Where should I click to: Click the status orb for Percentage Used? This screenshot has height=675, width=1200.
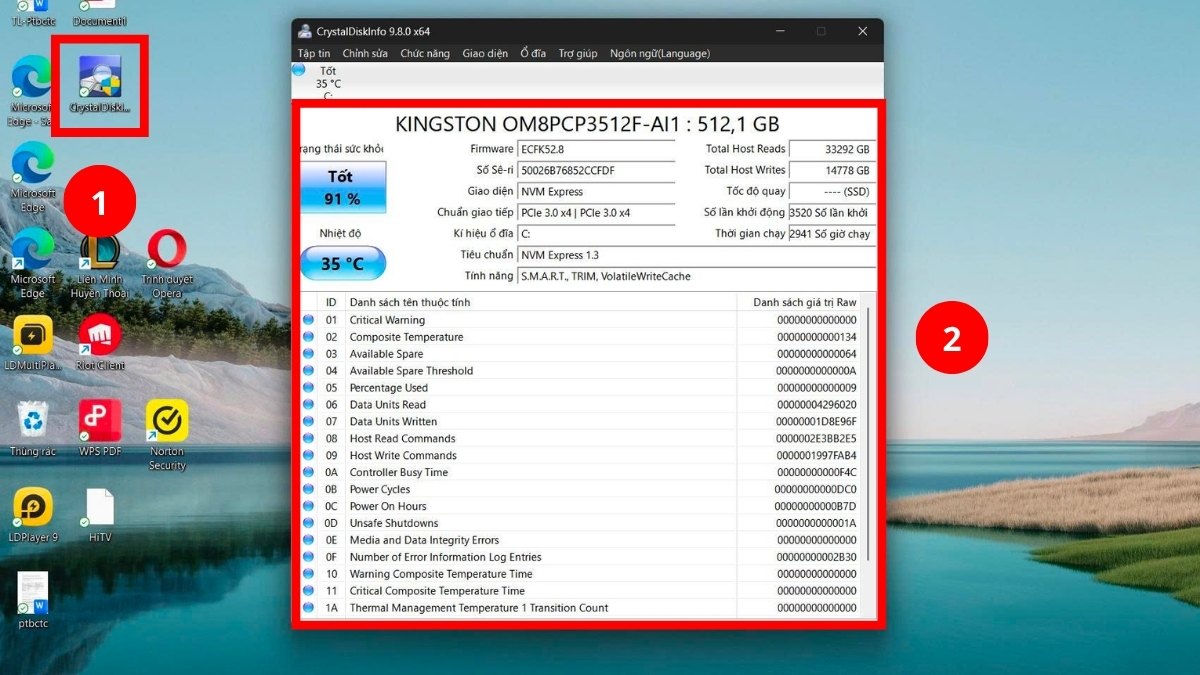309,388
